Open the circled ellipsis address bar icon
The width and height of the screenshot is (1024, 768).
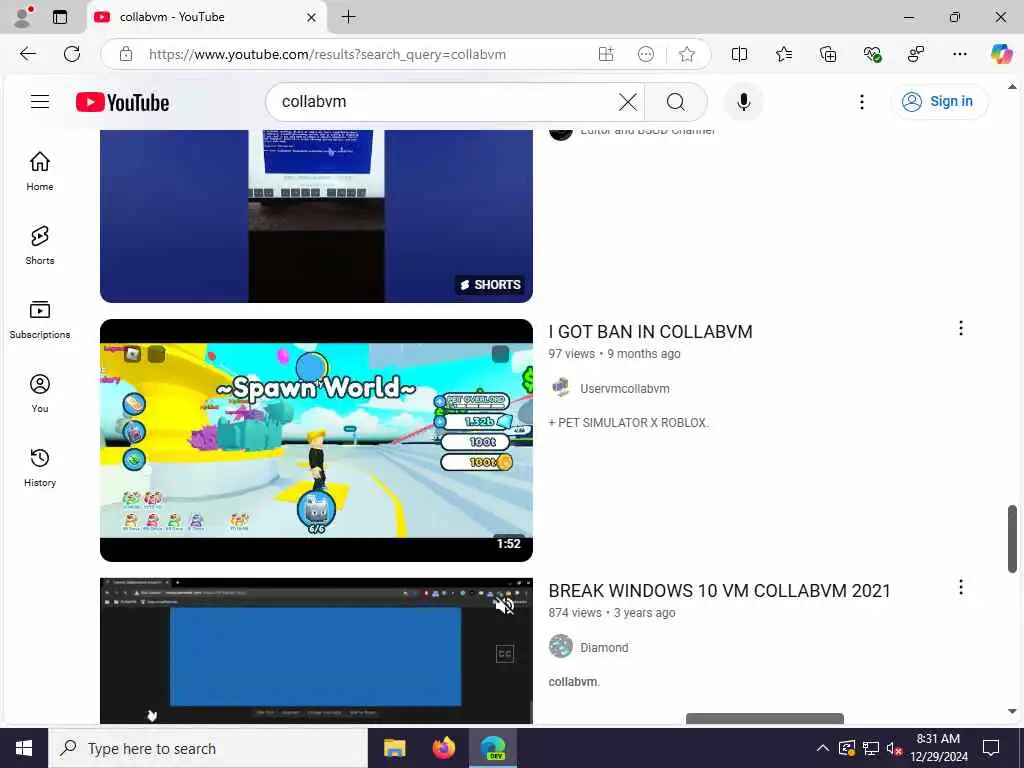tap(645, 54)
